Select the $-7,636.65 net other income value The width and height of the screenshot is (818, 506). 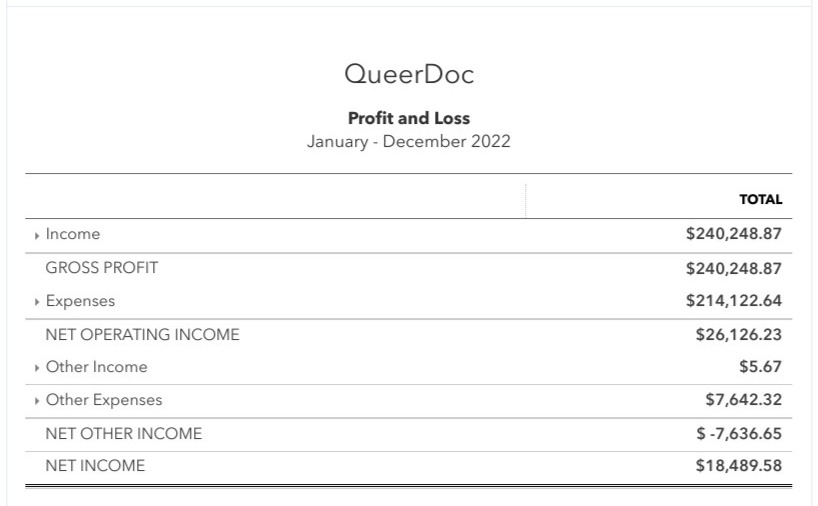tap(739, 433)
